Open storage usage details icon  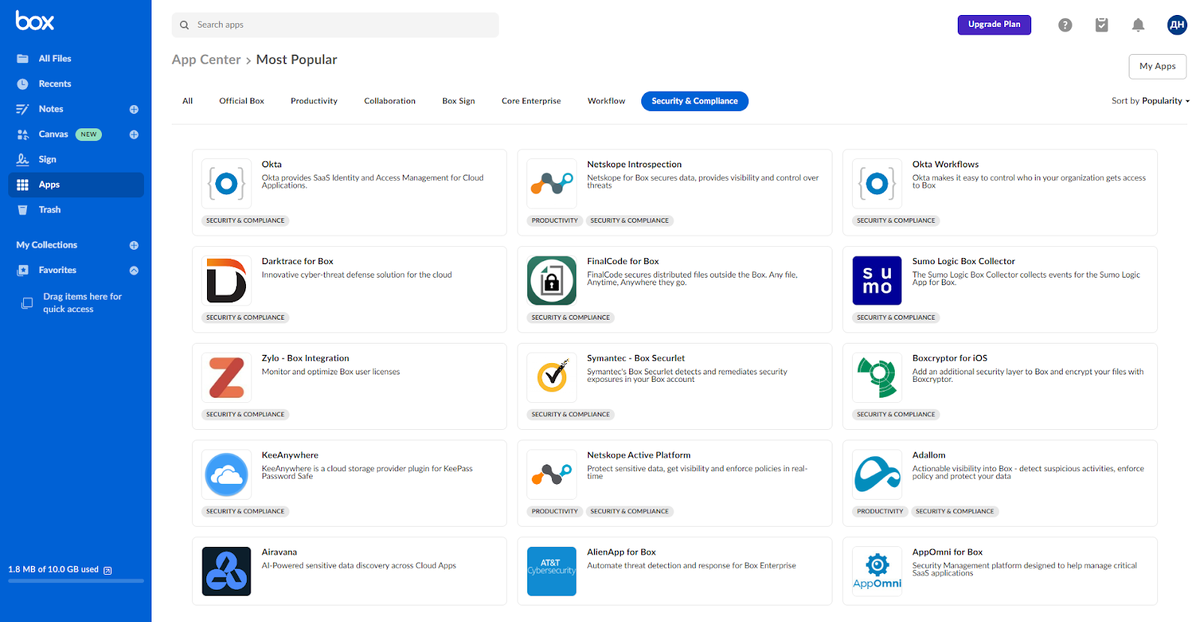(x=108, y=570)
